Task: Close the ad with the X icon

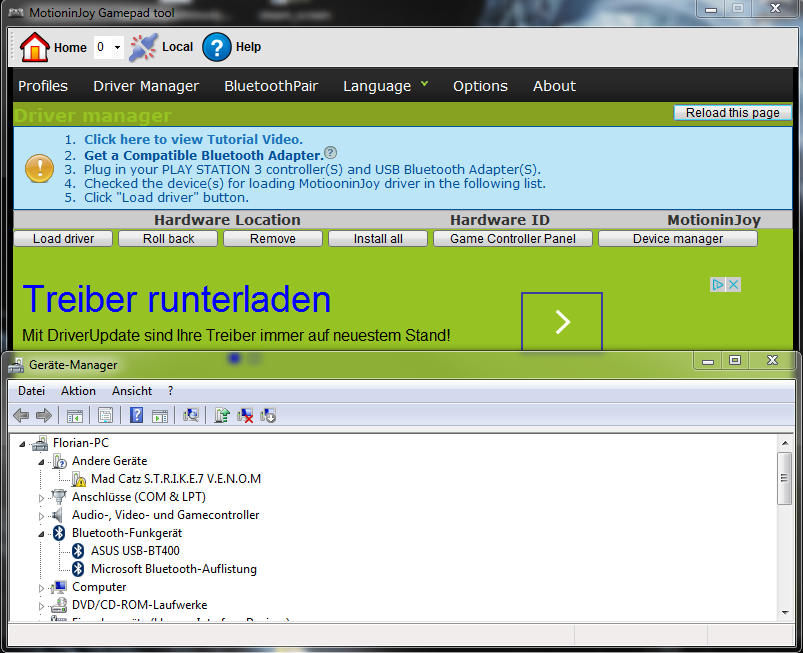Action: (733, 284)
